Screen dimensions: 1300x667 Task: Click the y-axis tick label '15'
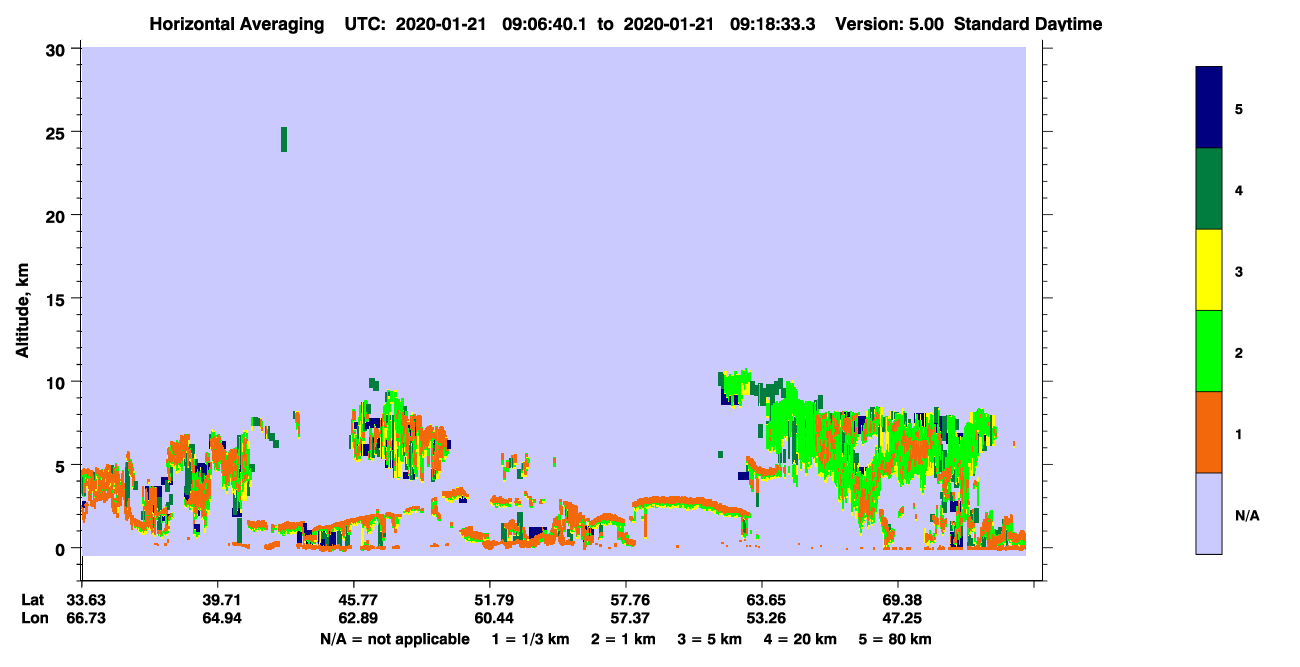pyautogui.click(x=58, y=298)
